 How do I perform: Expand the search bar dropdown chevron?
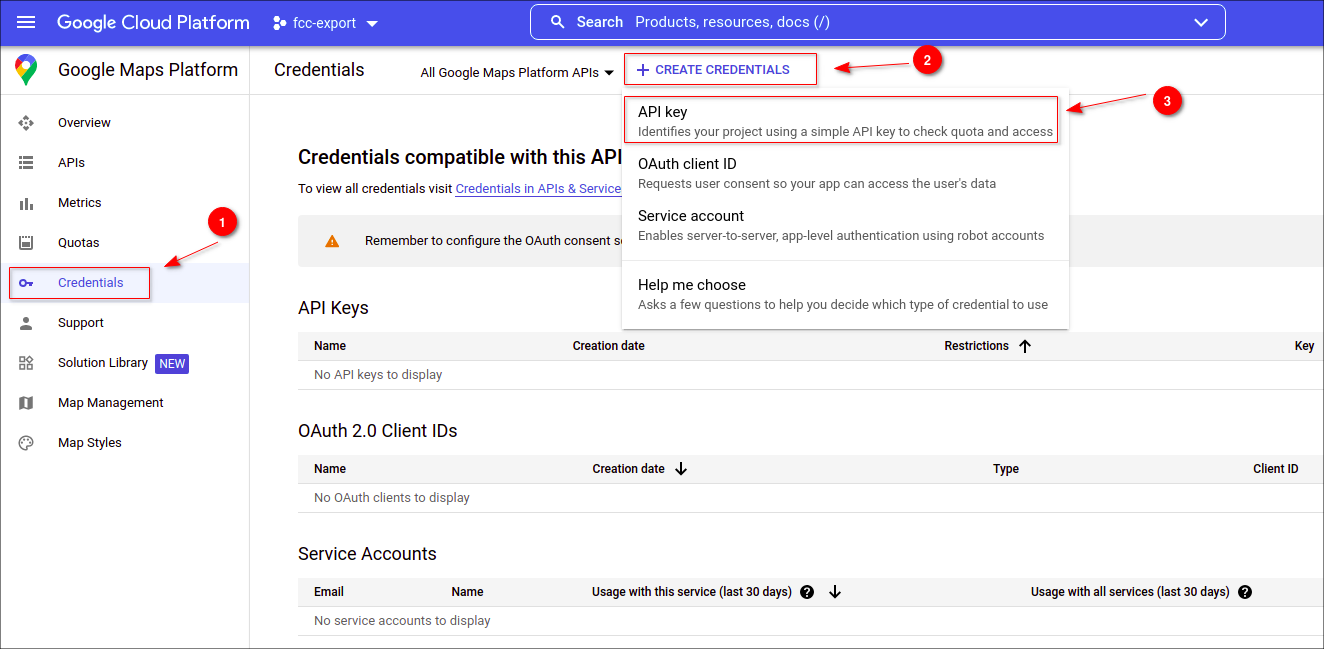1201,23
